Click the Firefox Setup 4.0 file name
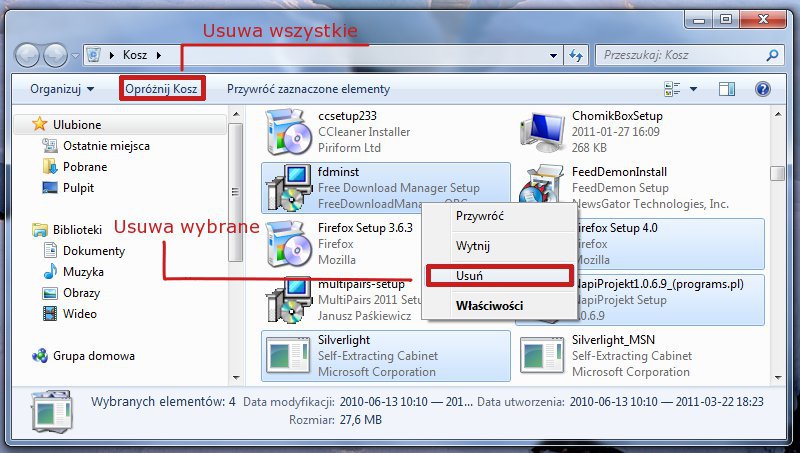The height and width of the screenshot is (453, 800). [617, 228]
